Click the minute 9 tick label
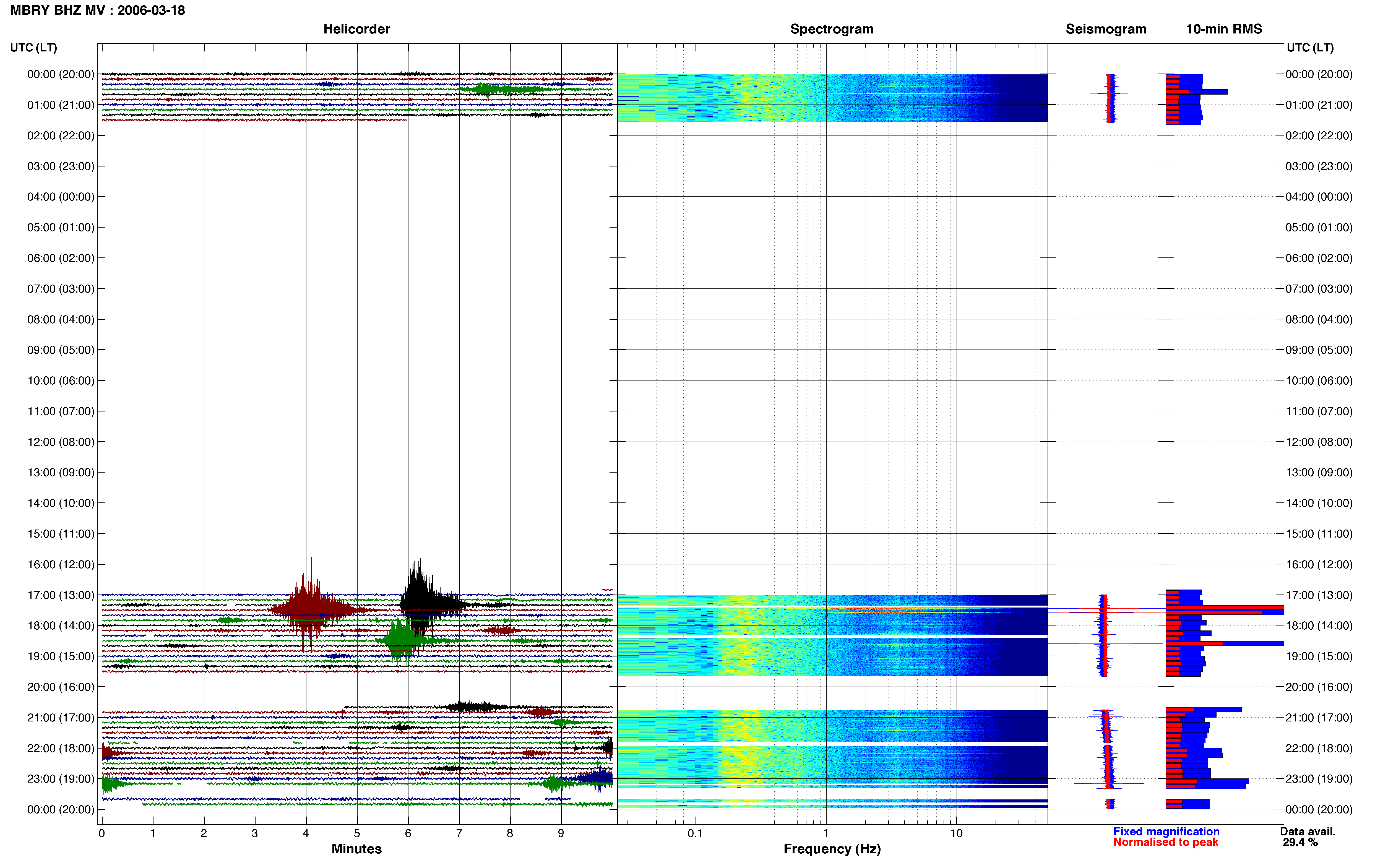This screenshot has width=1388, height=868. [x=561, y=833]
